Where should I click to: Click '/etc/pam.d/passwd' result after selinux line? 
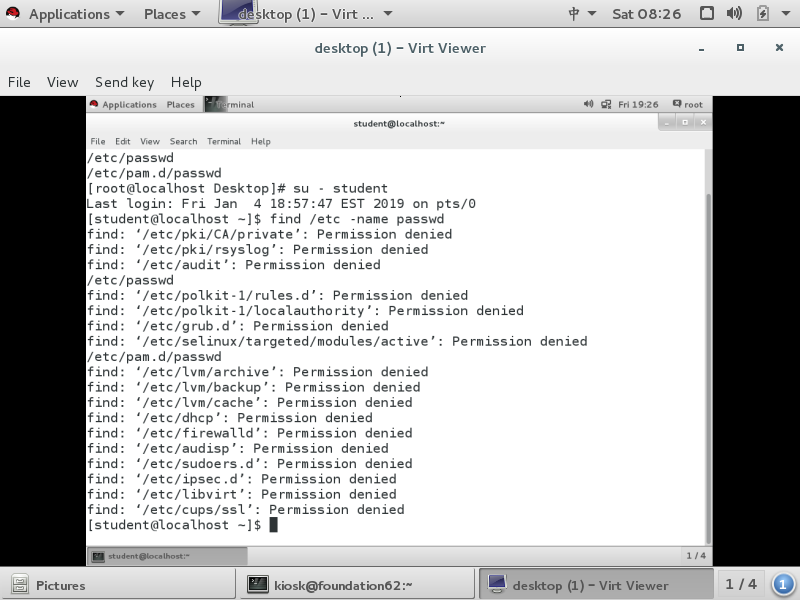coord(154,357)
